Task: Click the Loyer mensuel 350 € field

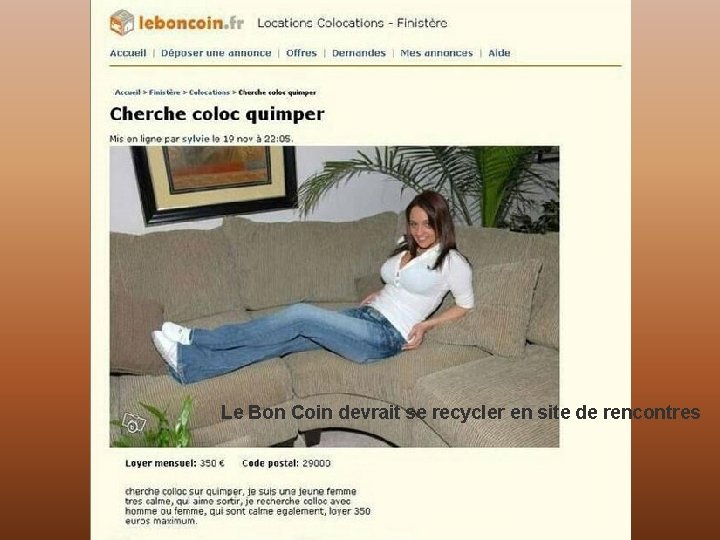Action: point(175,463)
